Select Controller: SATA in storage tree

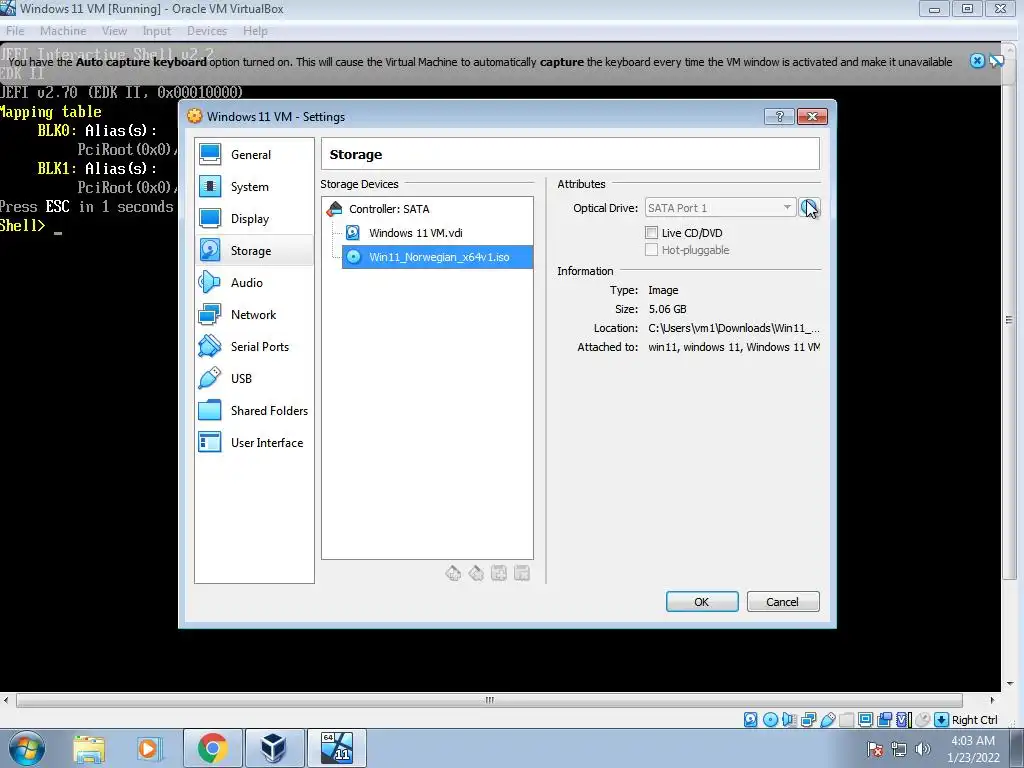point(389,209)
